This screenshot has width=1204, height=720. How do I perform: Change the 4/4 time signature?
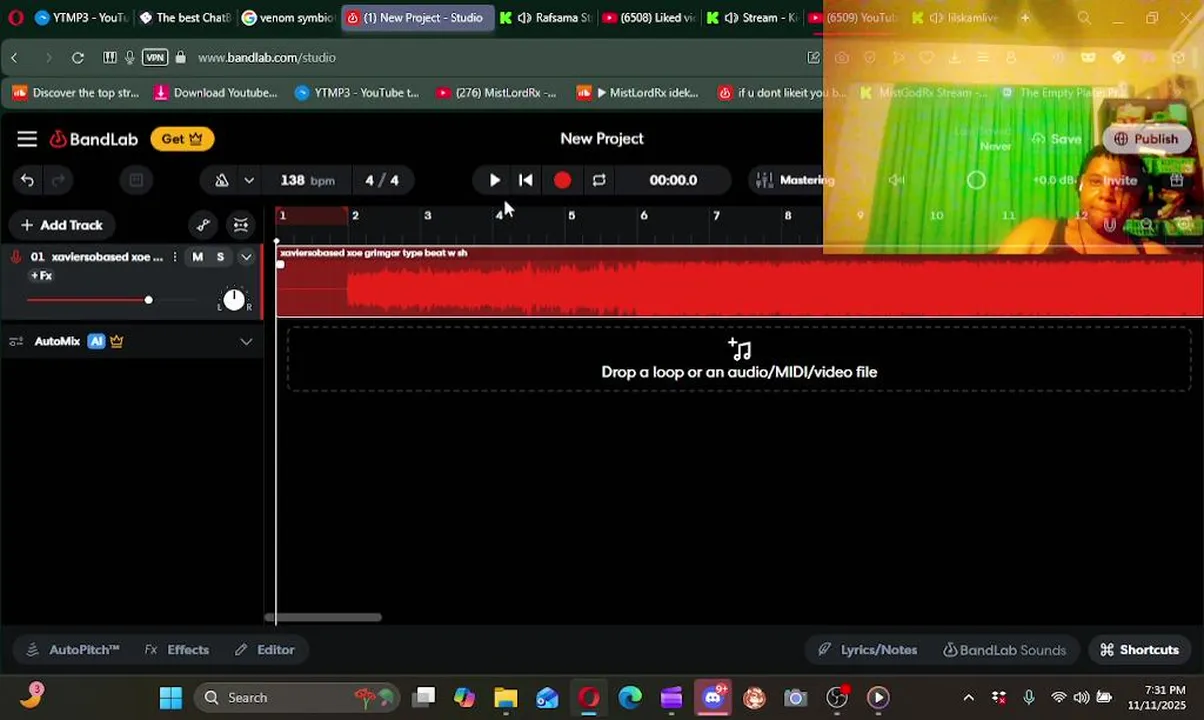[382, 180]
